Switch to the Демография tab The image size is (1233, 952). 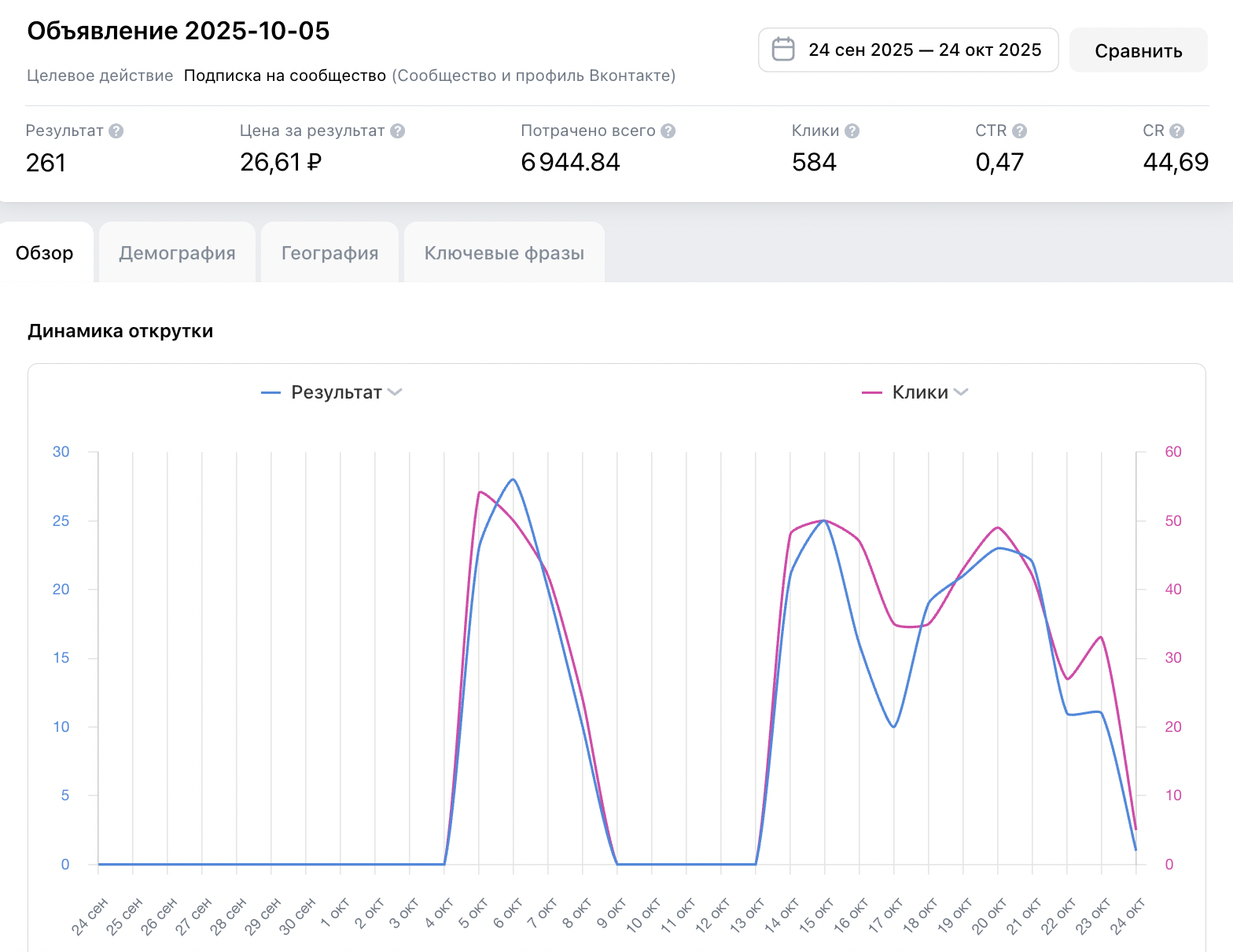click(177, 253)
